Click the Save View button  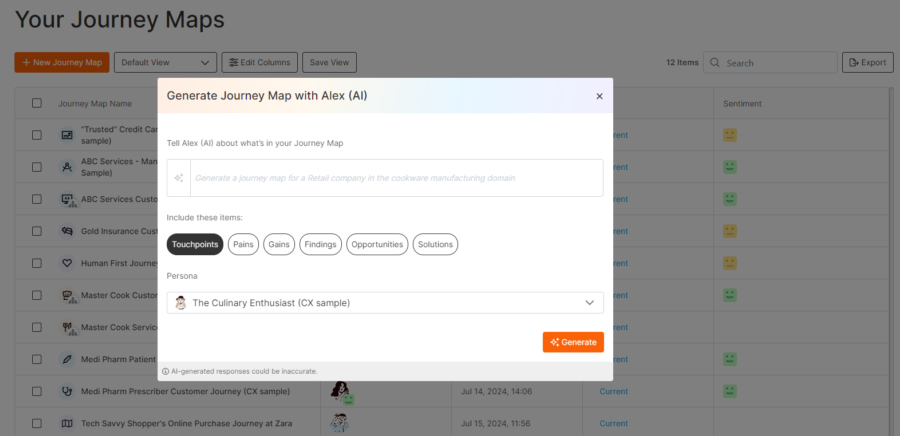click(x=329, y=63)
